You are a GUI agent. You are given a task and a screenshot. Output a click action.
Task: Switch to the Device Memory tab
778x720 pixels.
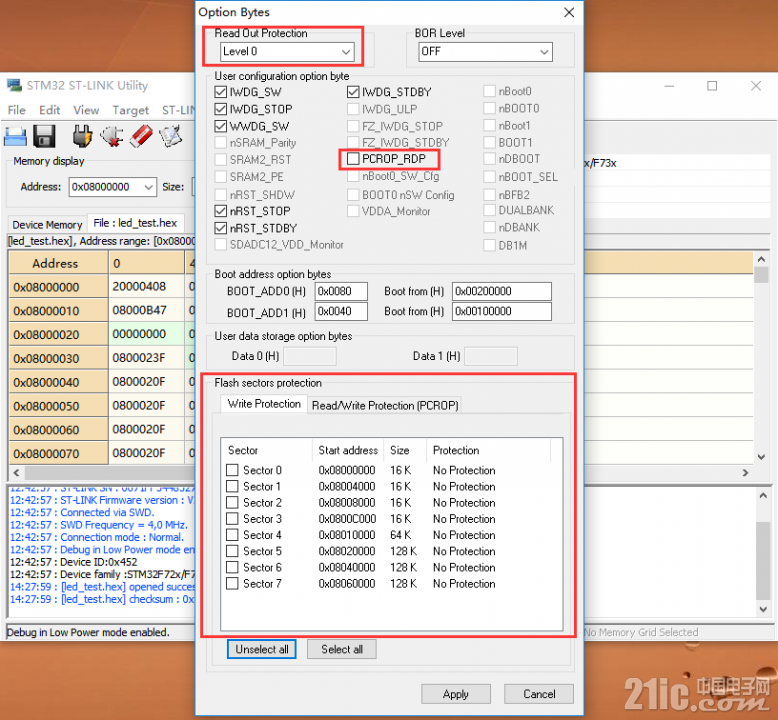point(47,225)
